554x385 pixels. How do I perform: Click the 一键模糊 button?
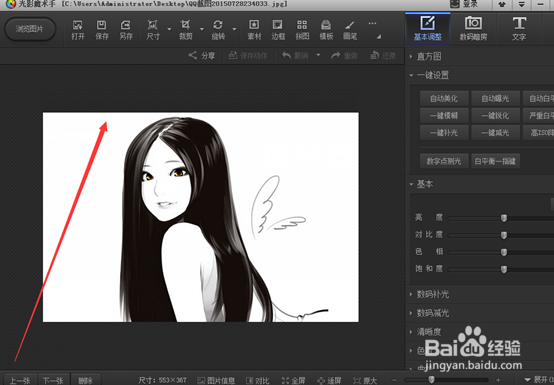[x=444, y=116]
